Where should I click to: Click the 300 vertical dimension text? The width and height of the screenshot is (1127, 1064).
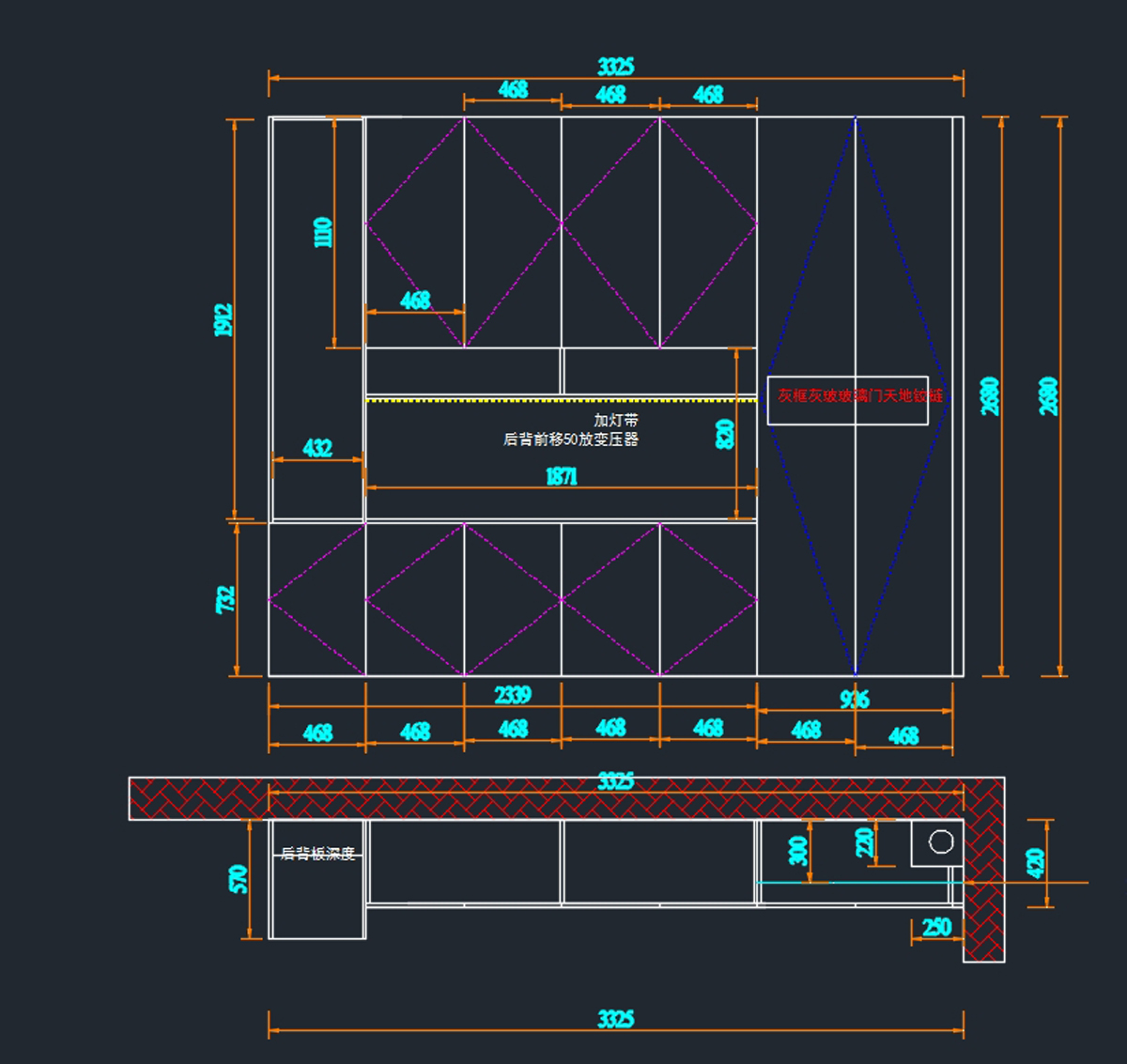coord(797,851)
